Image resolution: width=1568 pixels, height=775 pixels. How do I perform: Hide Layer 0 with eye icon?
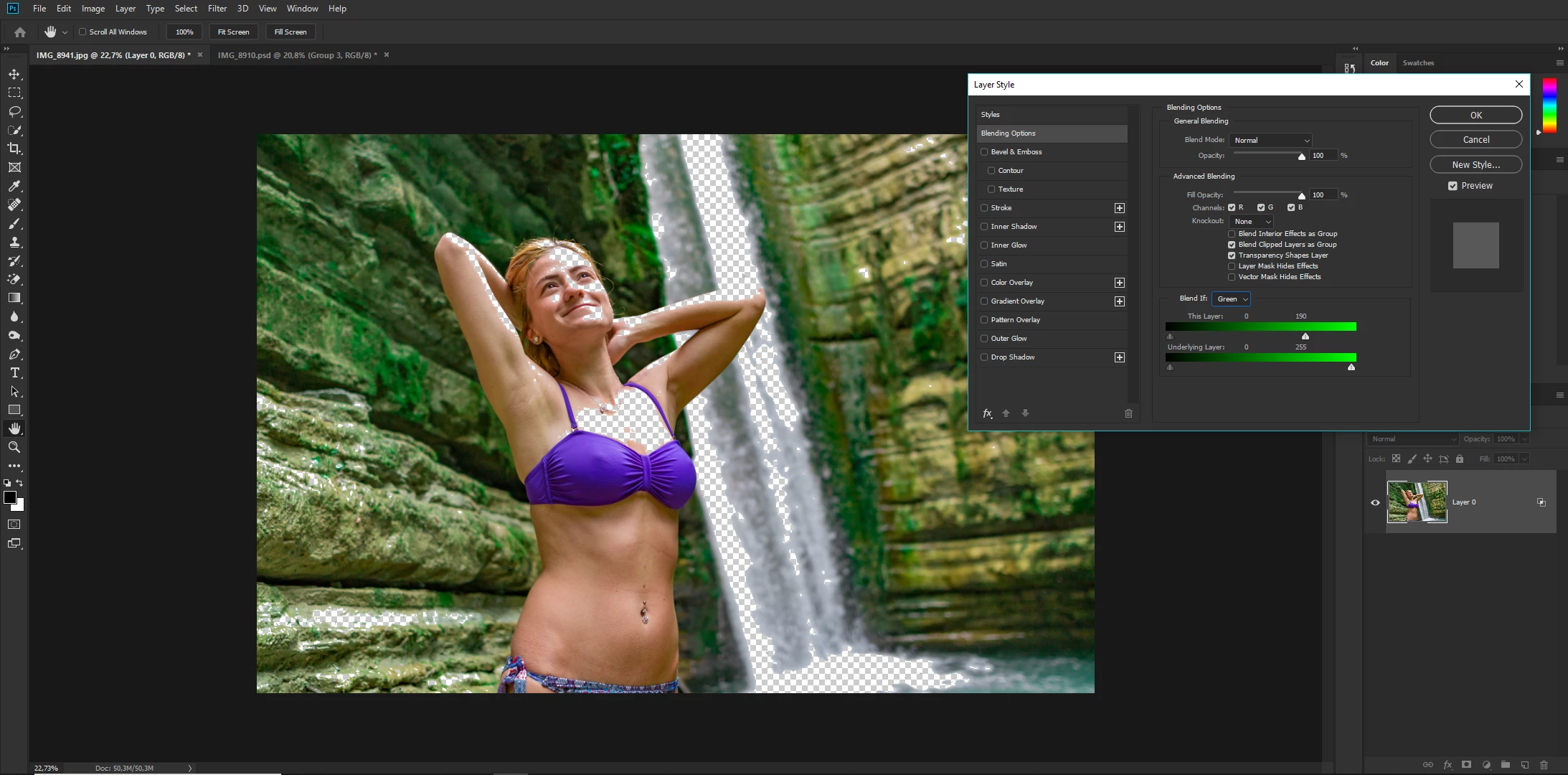1375,502
